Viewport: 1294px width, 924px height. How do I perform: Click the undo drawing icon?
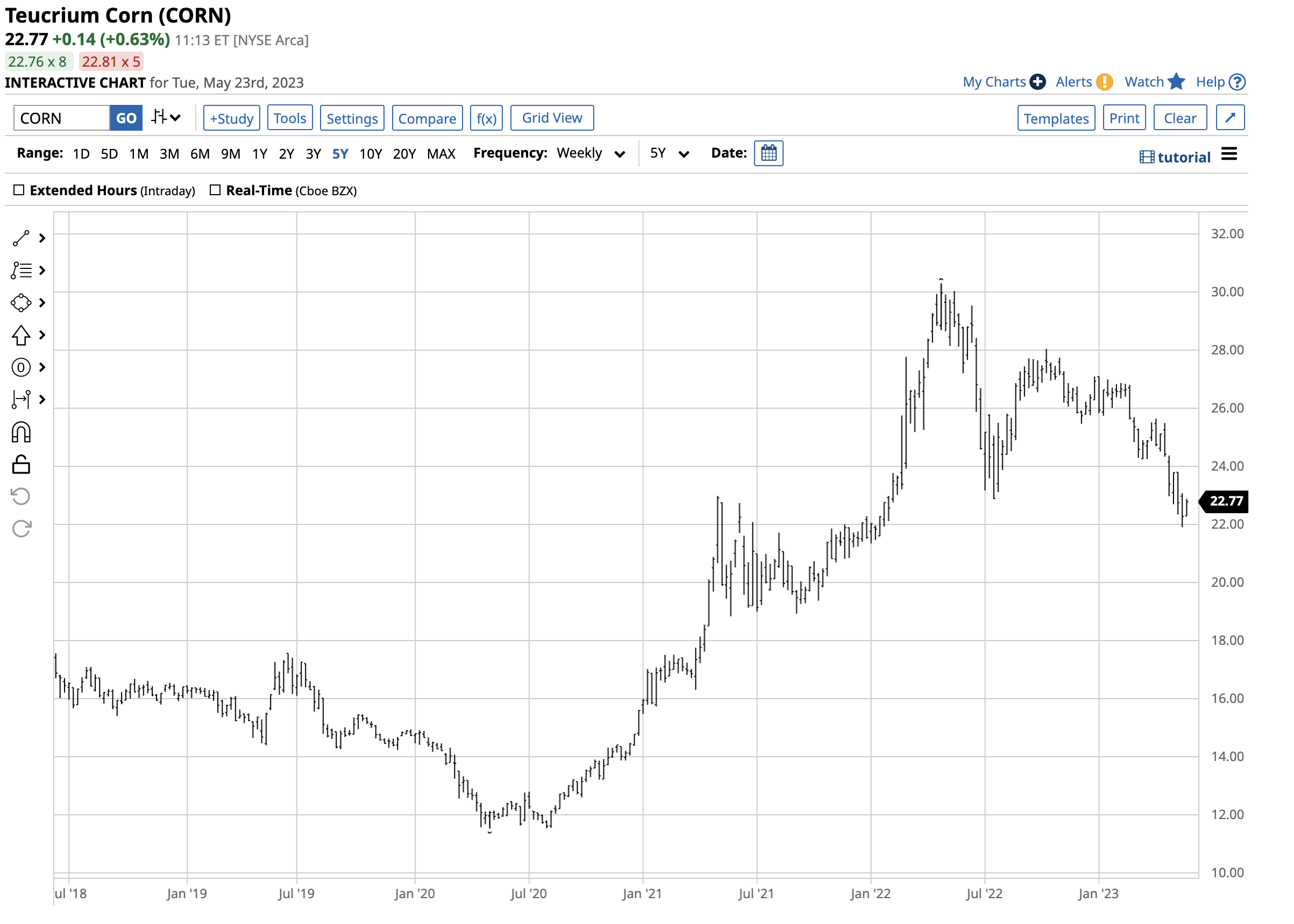pyautogui.click(x=21, y=496)
